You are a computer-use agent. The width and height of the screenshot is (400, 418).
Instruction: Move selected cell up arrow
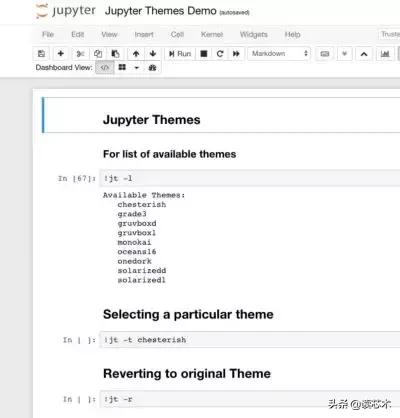(x=136, y=54)
